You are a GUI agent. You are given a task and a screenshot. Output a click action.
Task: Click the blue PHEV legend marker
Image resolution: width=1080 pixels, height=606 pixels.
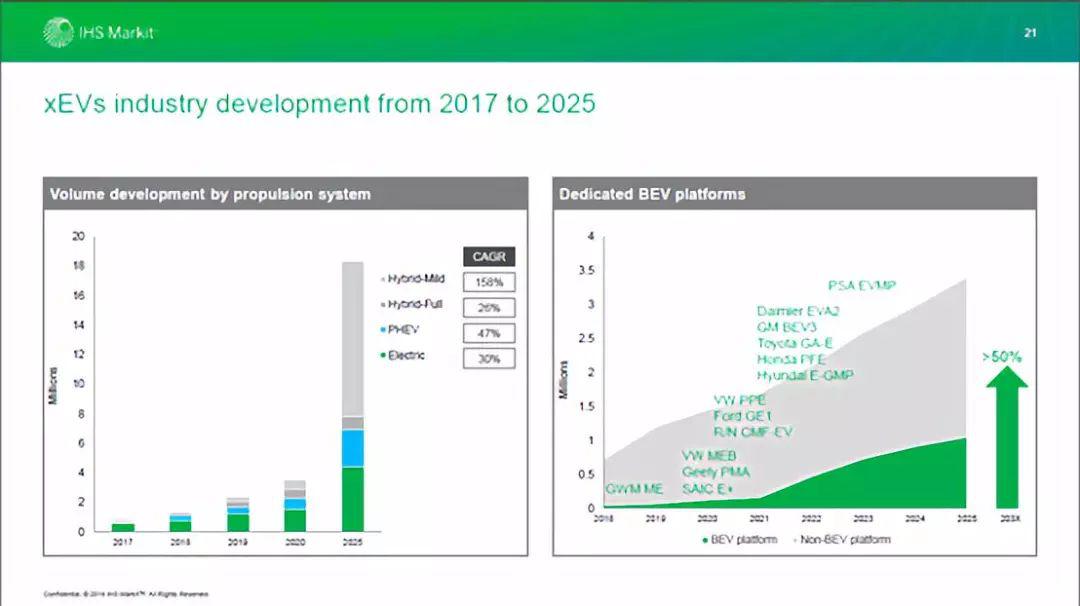(x=383, y=330)
